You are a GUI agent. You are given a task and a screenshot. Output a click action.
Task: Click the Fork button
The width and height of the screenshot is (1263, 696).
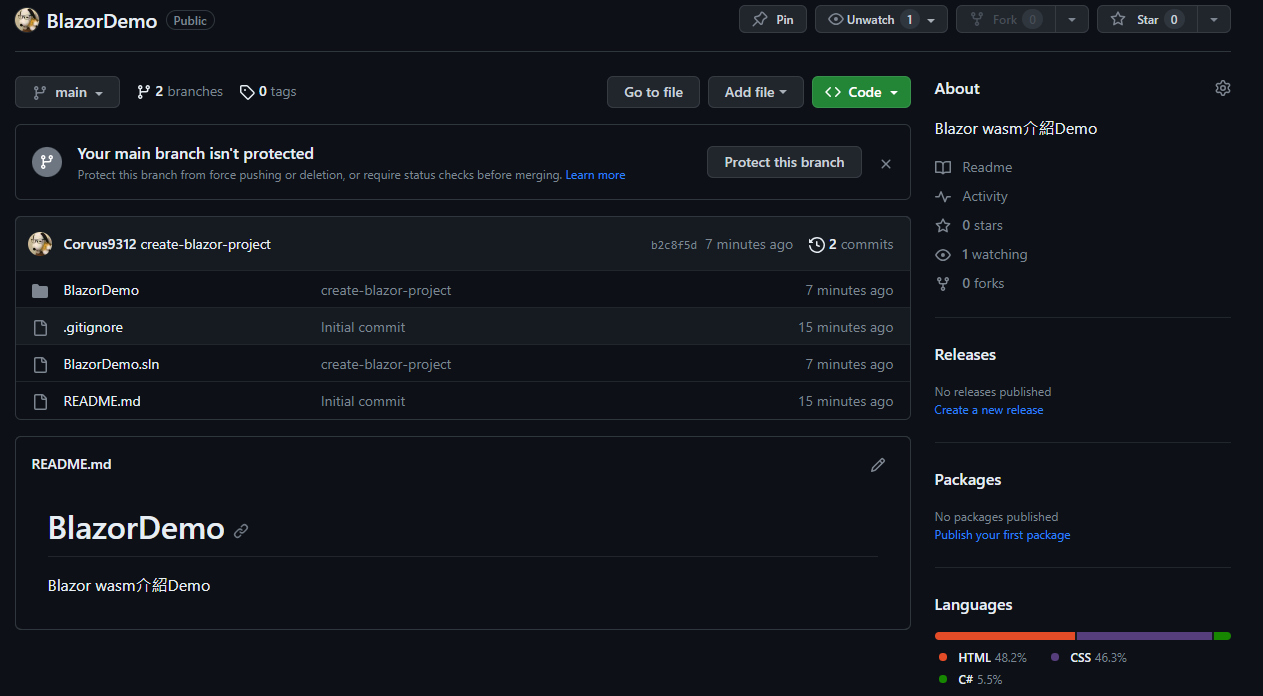coord(1006,19)
